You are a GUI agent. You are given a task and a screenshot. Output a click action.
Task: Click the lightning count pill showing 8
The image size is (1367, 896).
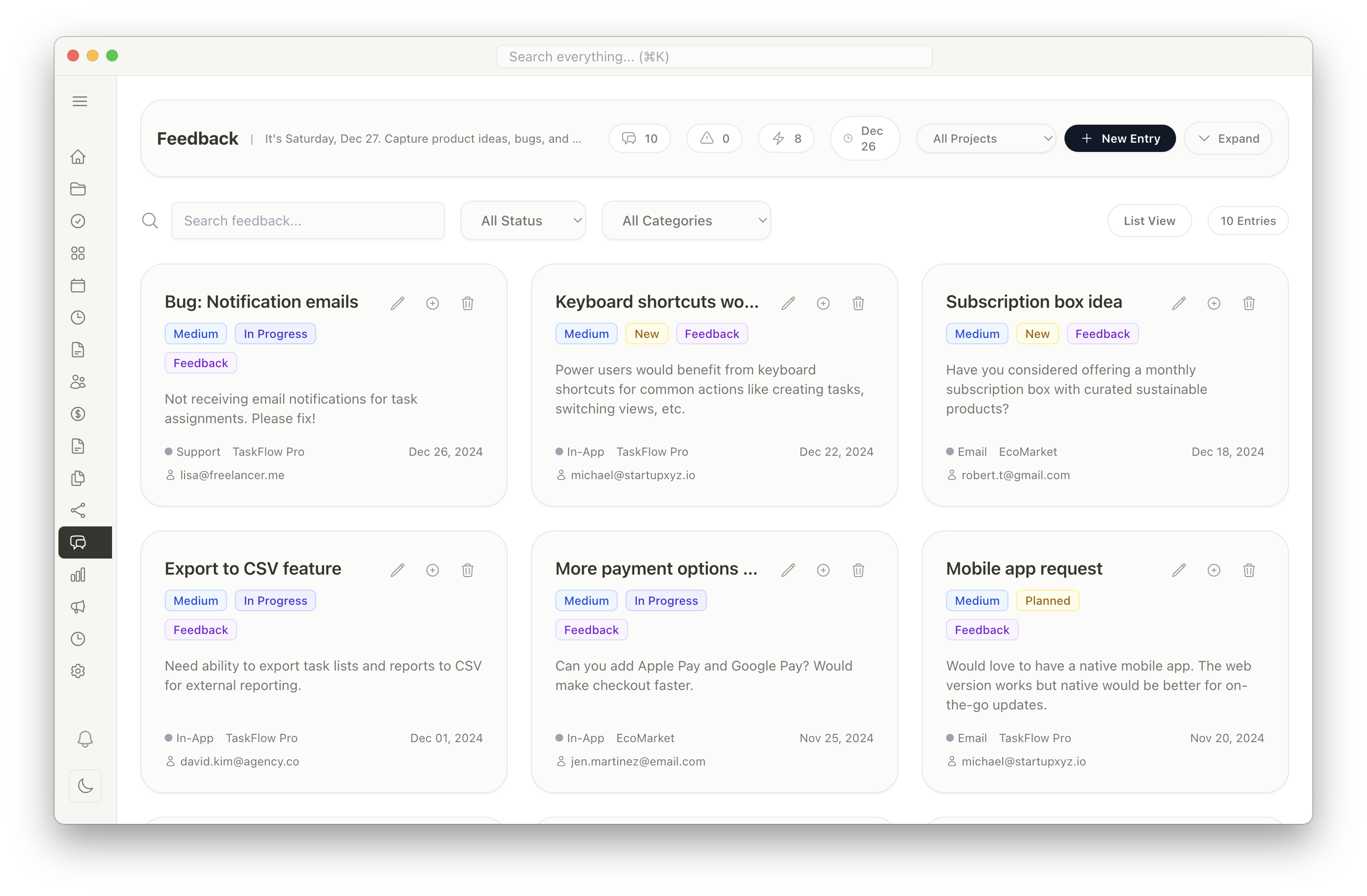[x=786, y=138]
